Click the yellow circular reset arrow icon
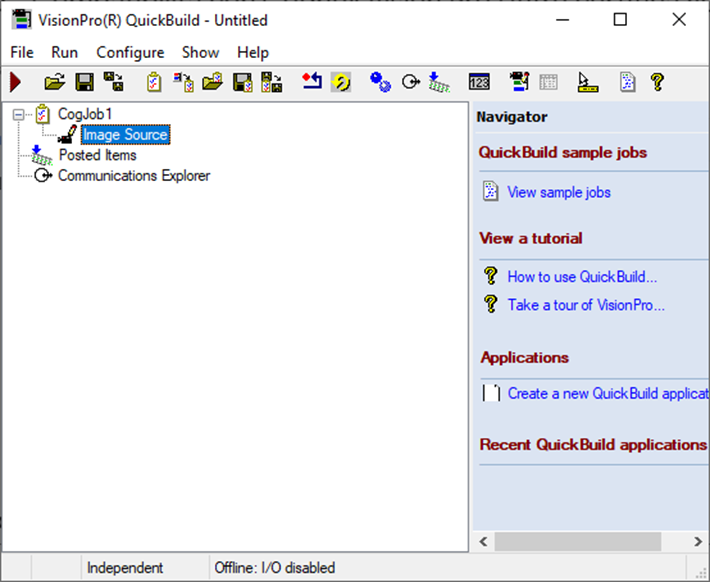This screenshot has height=582, width=710. point(341,82)
